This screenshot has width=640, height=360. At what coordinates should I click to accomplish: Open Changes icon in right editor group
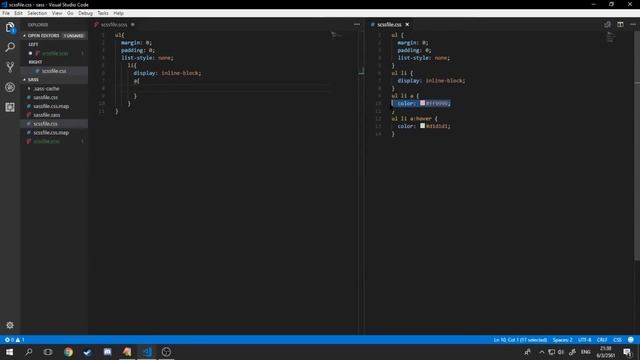(x=607, y=24)
